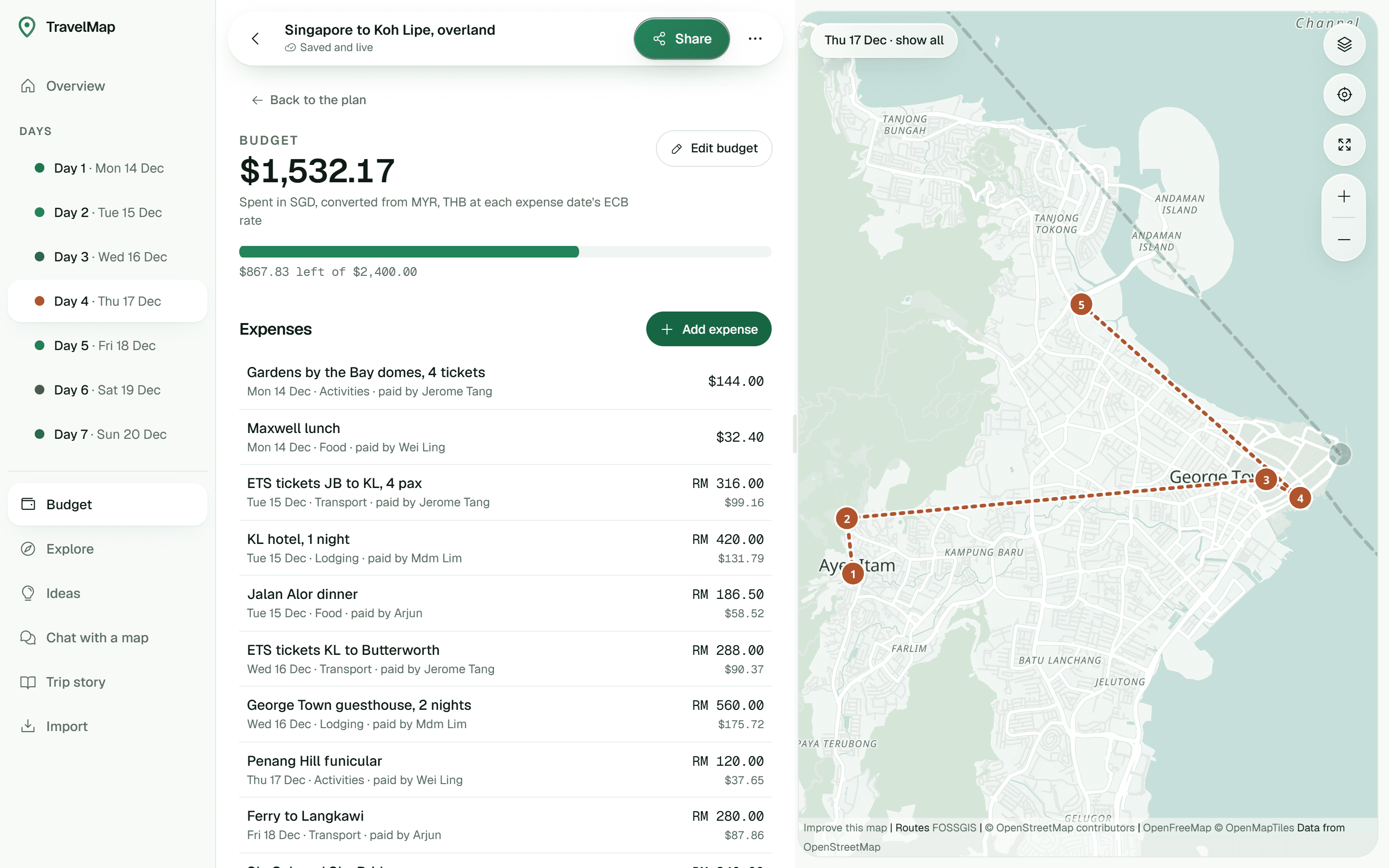1389x868 pixels.
Task: Open Chat with a map
Action: click(108, 637)
